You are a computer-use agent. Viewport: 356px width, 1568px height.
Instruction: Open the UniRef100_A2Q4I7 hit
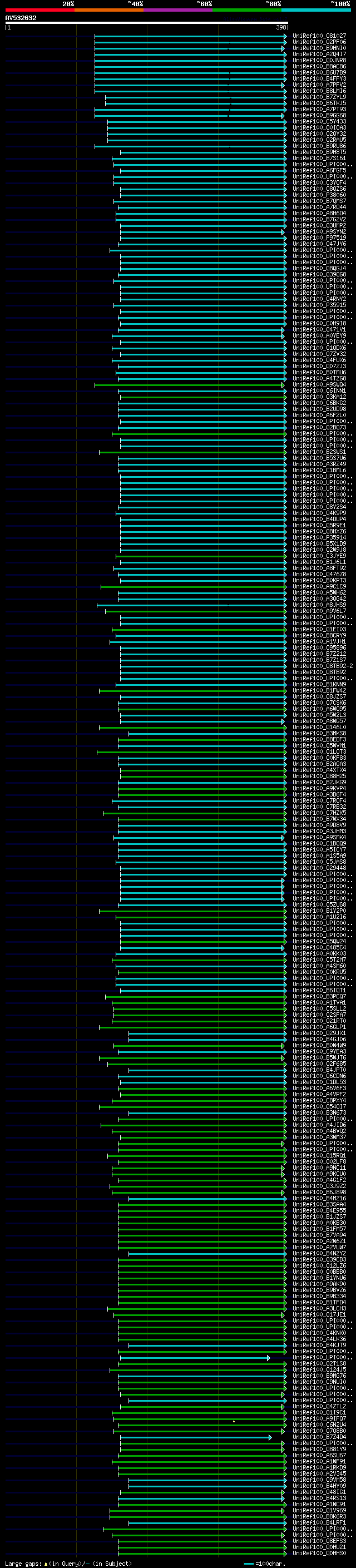pyautogui.click(x=319, y=54)
